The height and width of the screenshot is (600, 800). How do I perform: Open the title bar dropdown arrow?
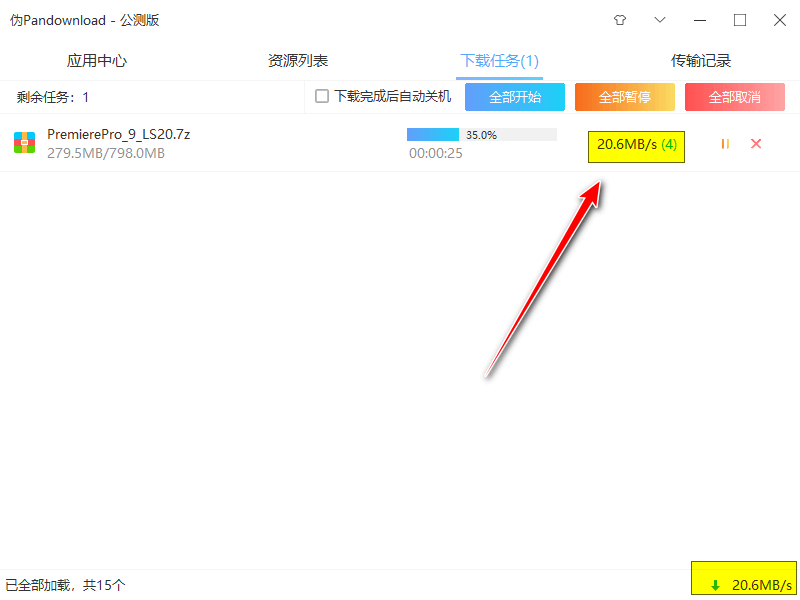pyautogui.click(x=660, y=20)
